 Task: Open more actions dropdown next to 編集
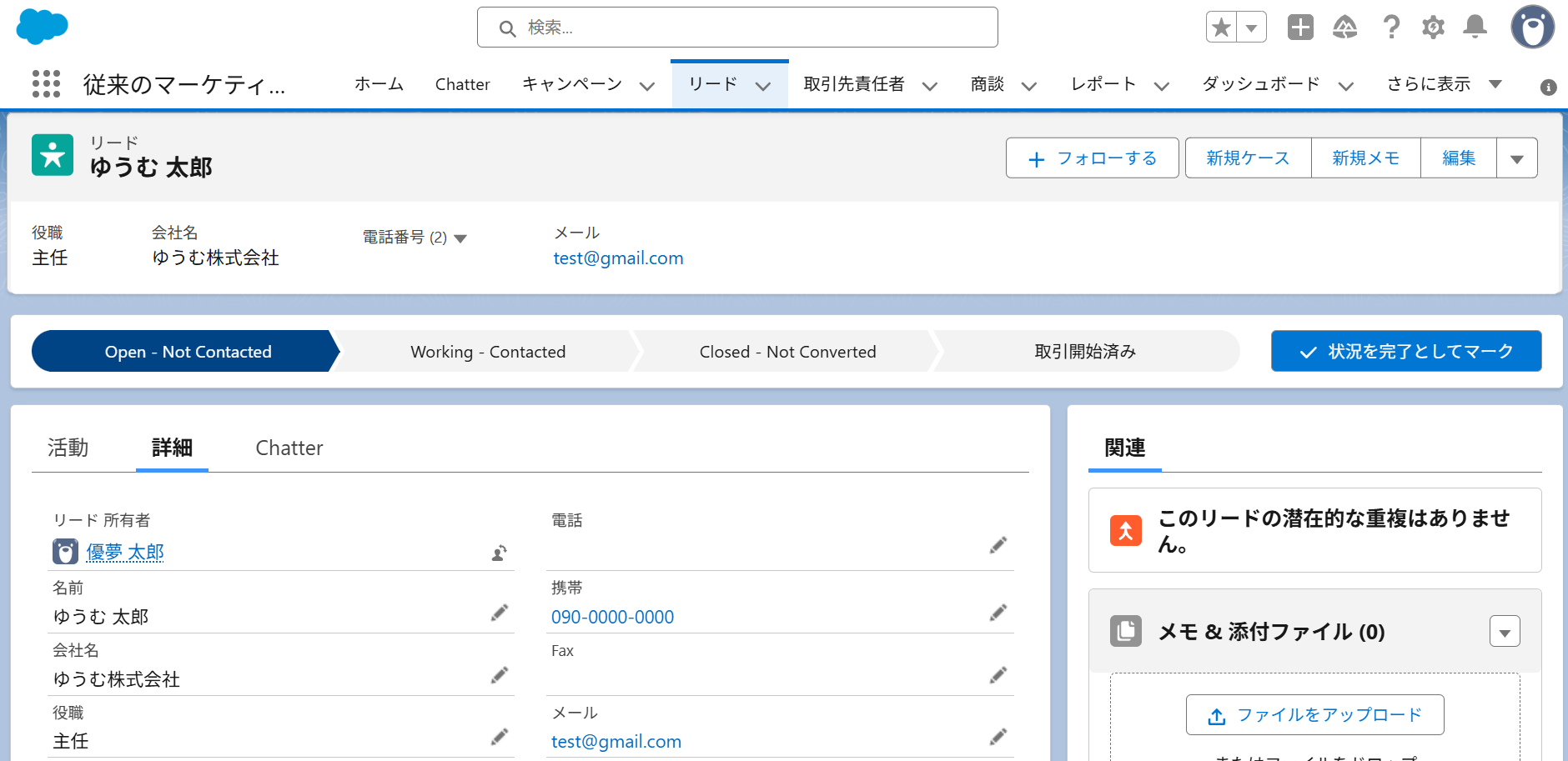[1516, 158]
